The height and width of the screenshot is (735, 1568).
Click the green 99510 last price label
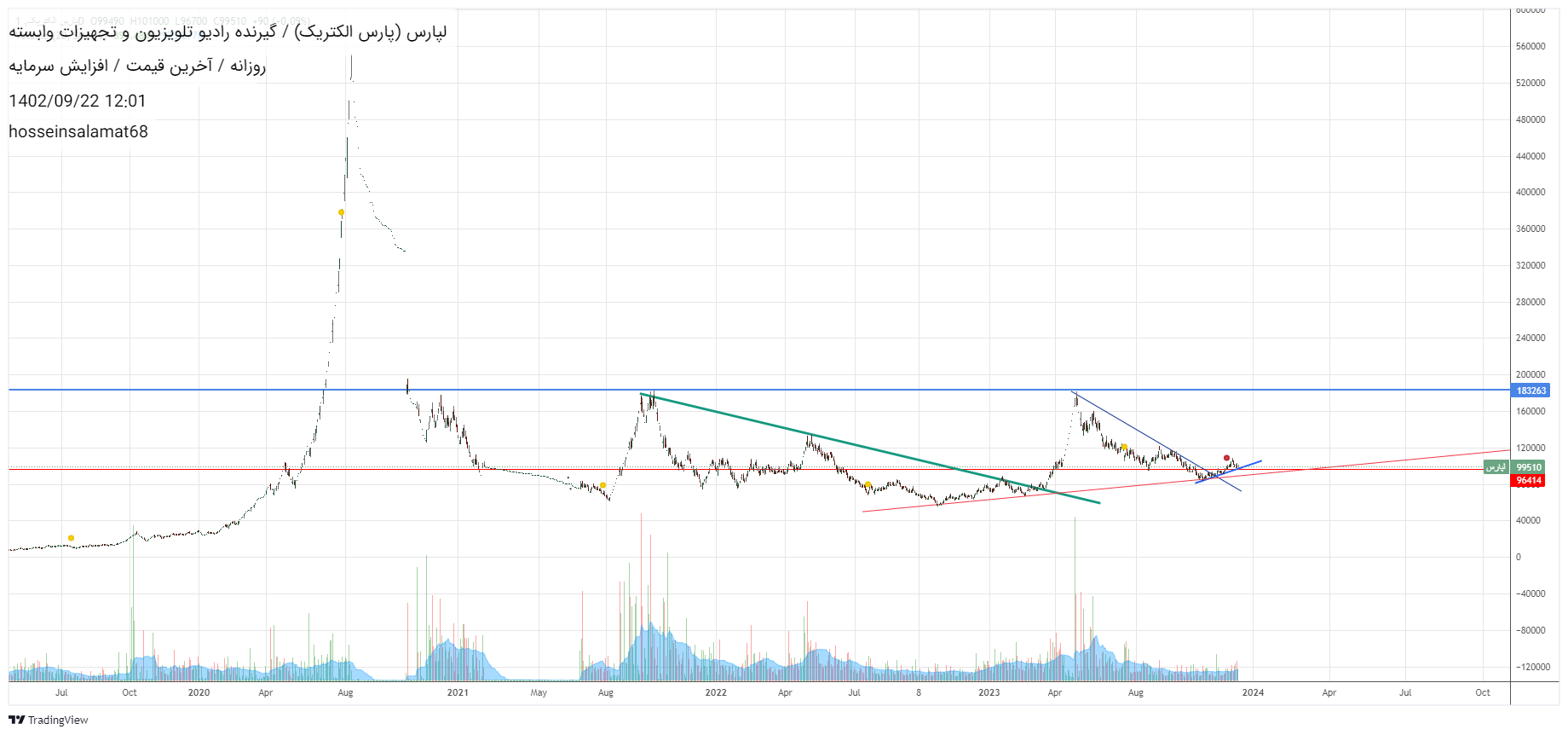click(x=1529, y=467)
